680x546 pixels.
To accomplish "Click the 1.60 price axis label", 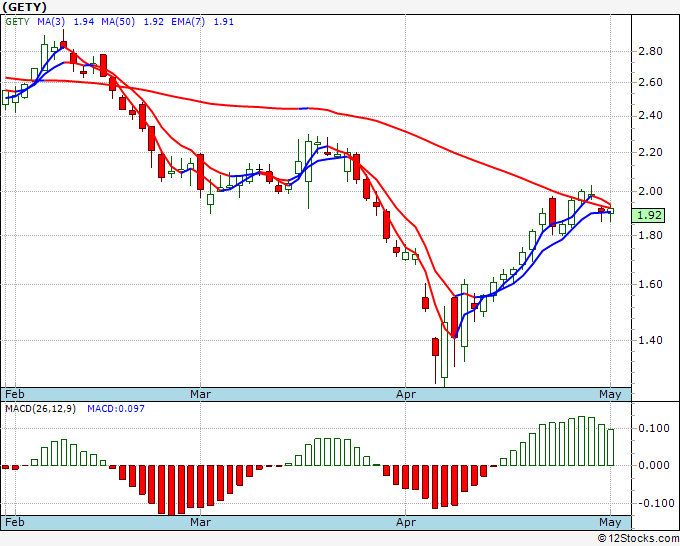I will 651,284.
